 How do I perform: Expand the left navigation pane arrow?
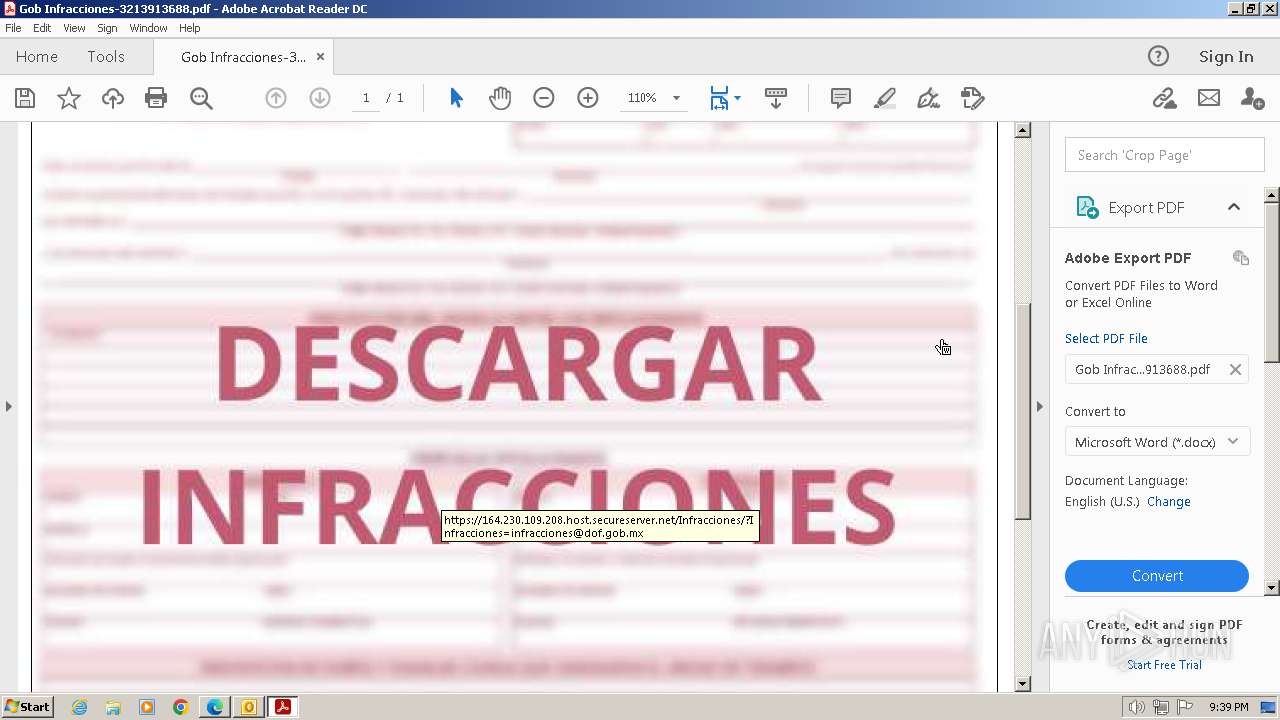coord(9,406)
